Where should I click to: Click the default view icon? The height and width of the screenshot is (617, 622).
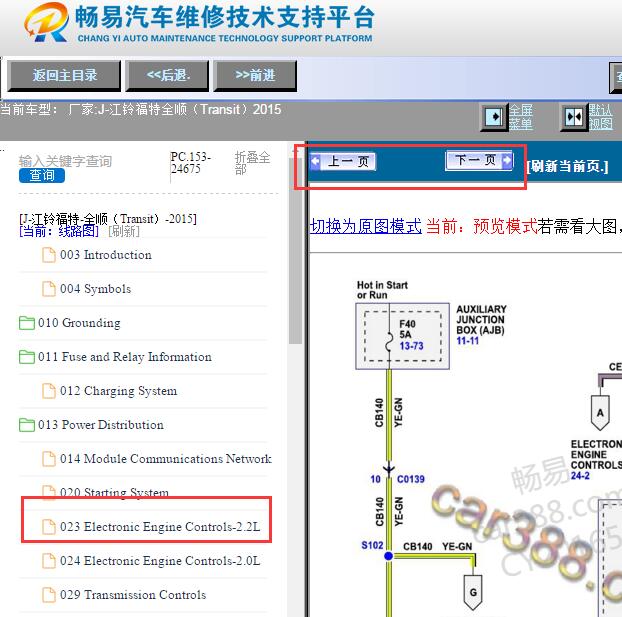pyautogui.click(x=574, y=117)
